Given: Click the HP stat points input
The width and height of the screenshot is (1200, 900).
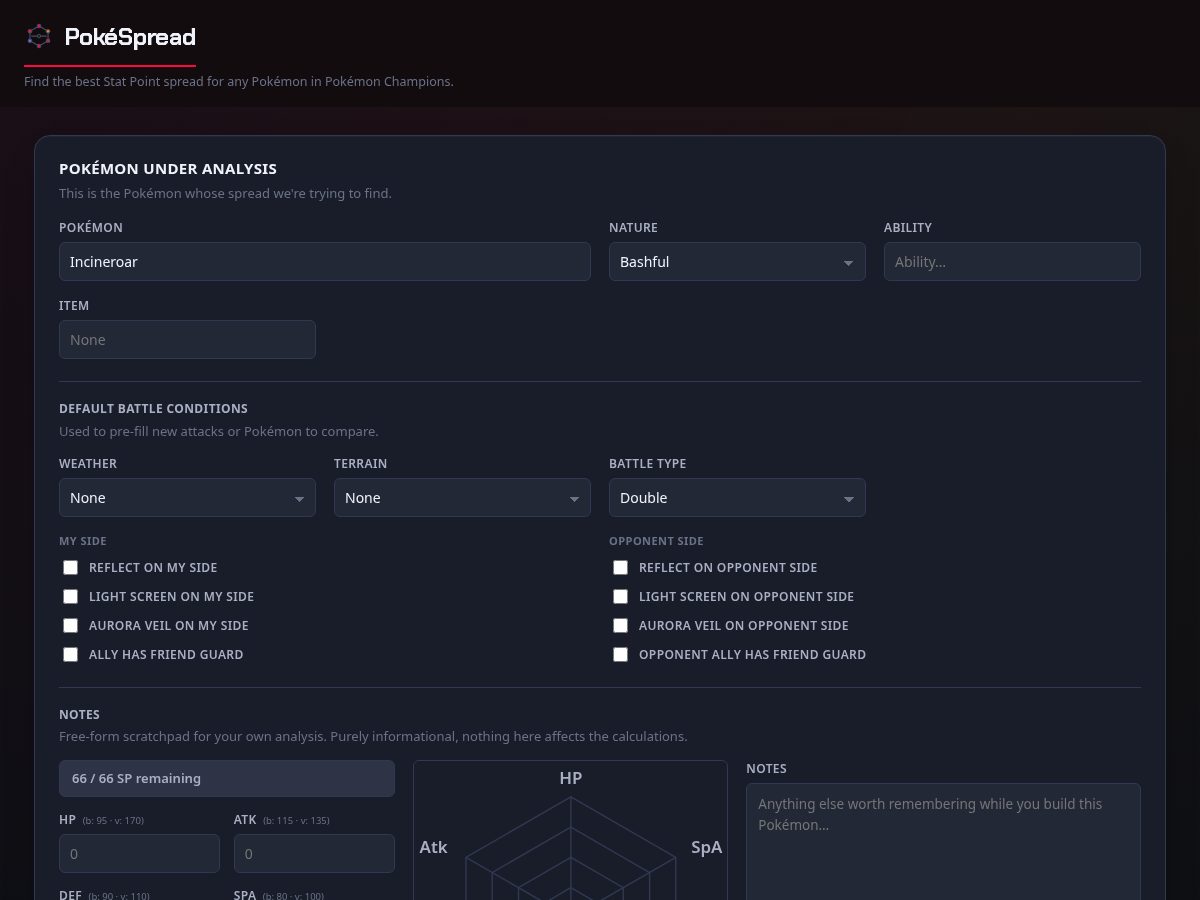Looking at the screenshot, I should [x=139, y=854].
